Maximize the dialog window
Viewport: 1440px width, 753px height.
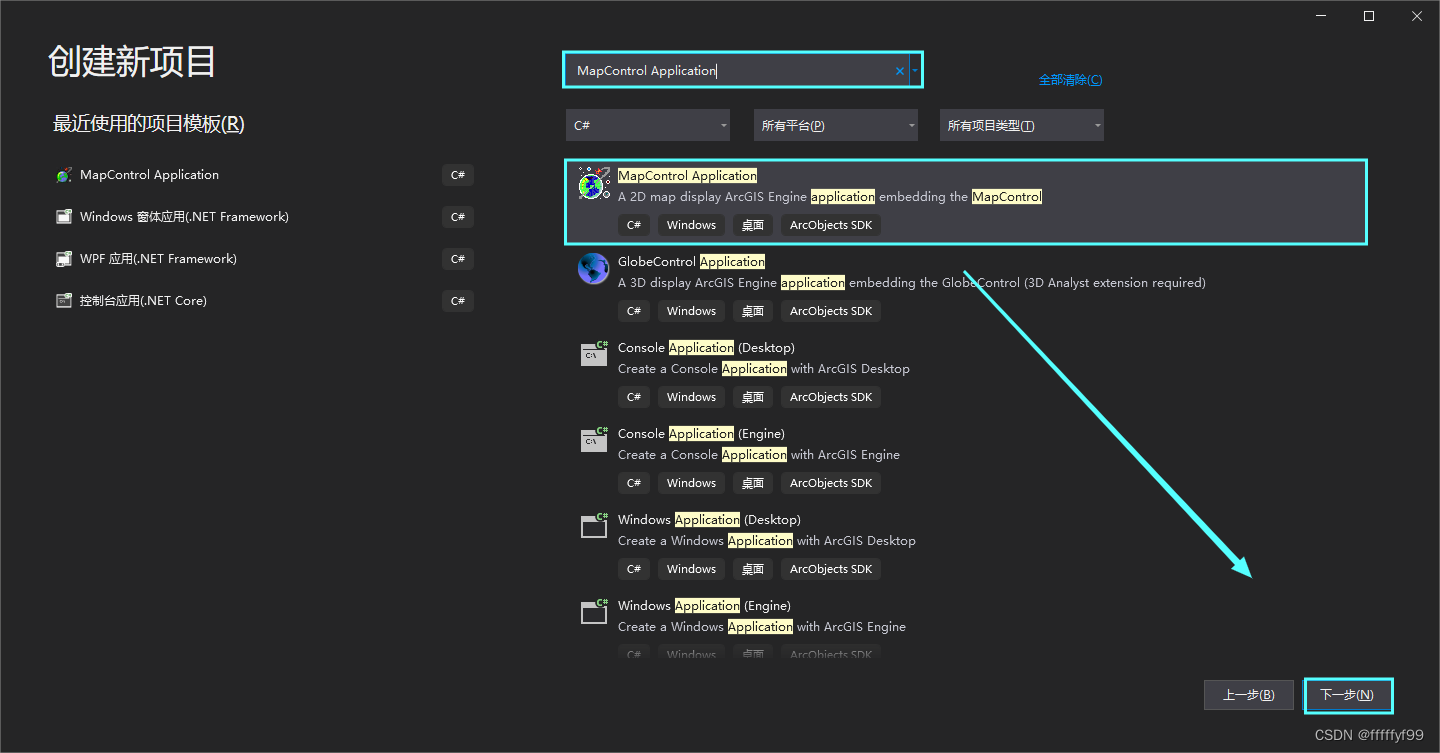tap(1369, 16)
